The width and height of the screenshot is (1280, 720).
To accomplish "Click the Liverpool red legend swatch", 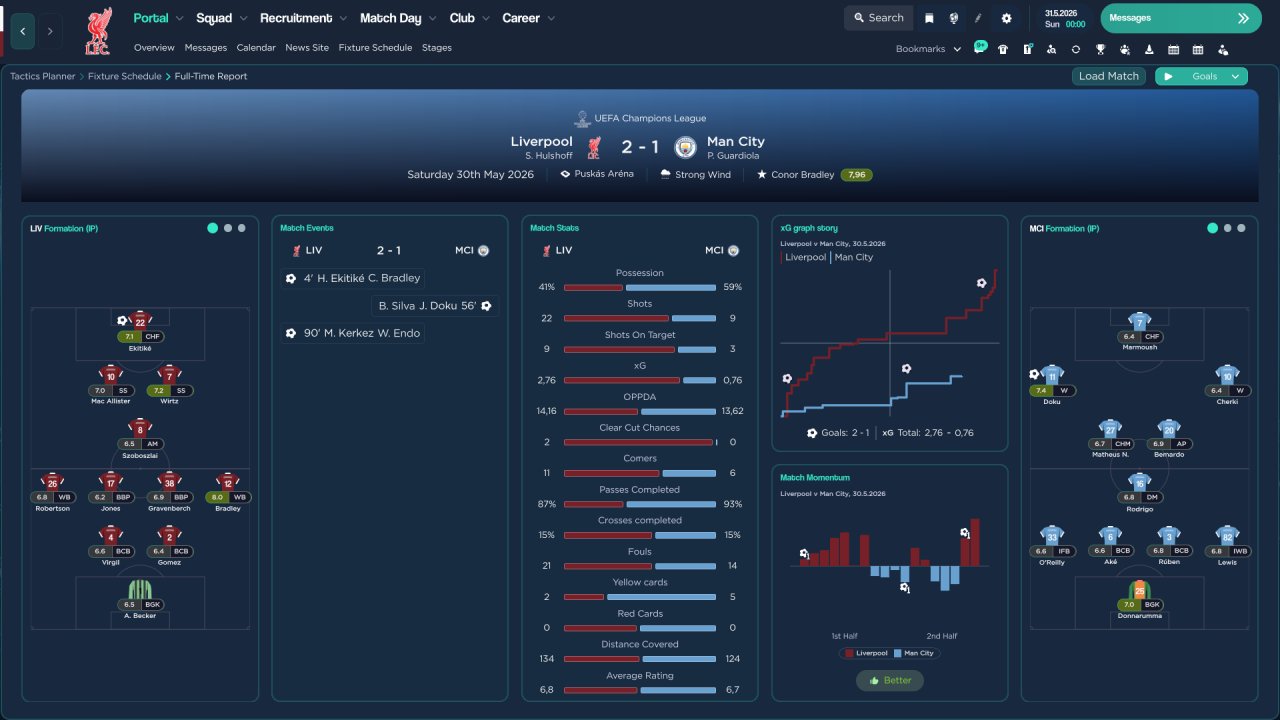I will tap(850, 653).
